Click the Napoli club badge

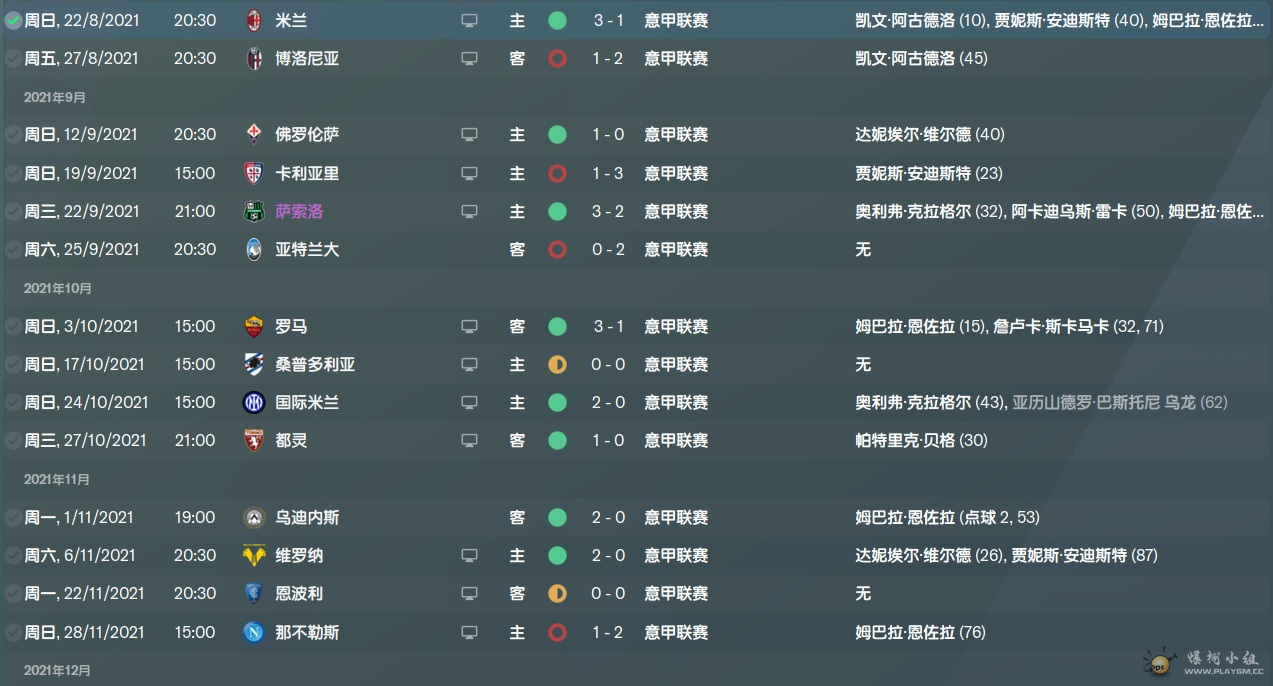pyautogui.click(x=253, y=632)
